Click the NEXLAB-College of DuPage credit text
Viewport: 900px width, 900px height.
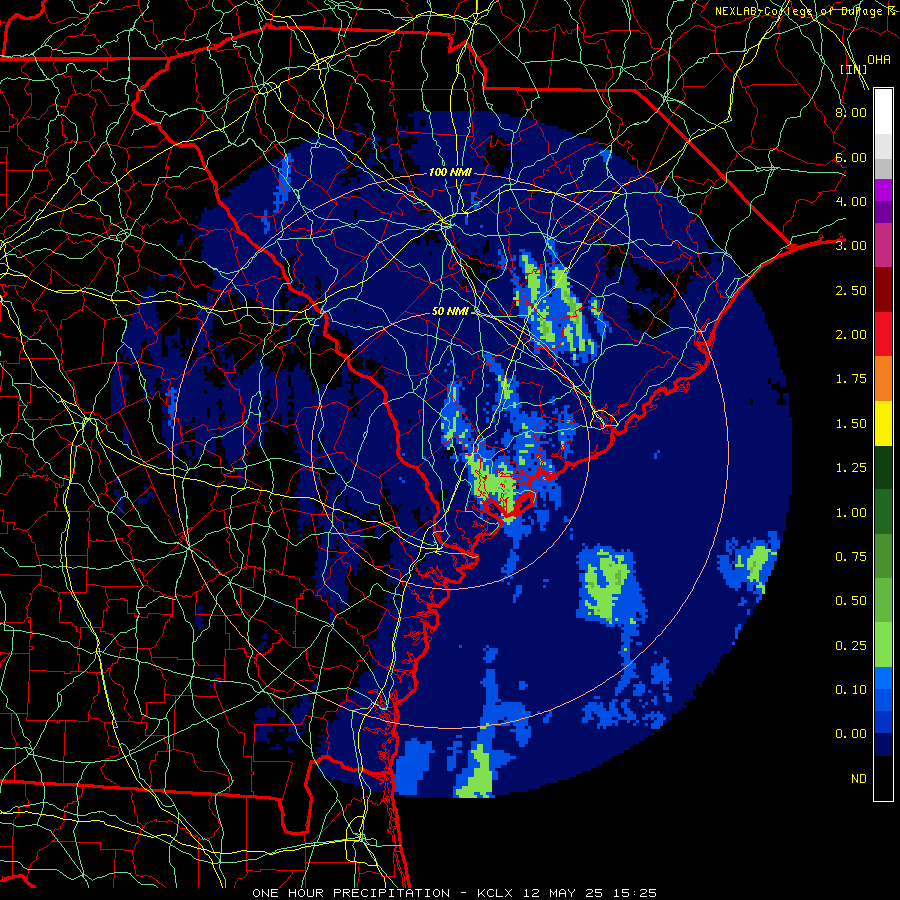pyautogui.click(x=807, y=11)
